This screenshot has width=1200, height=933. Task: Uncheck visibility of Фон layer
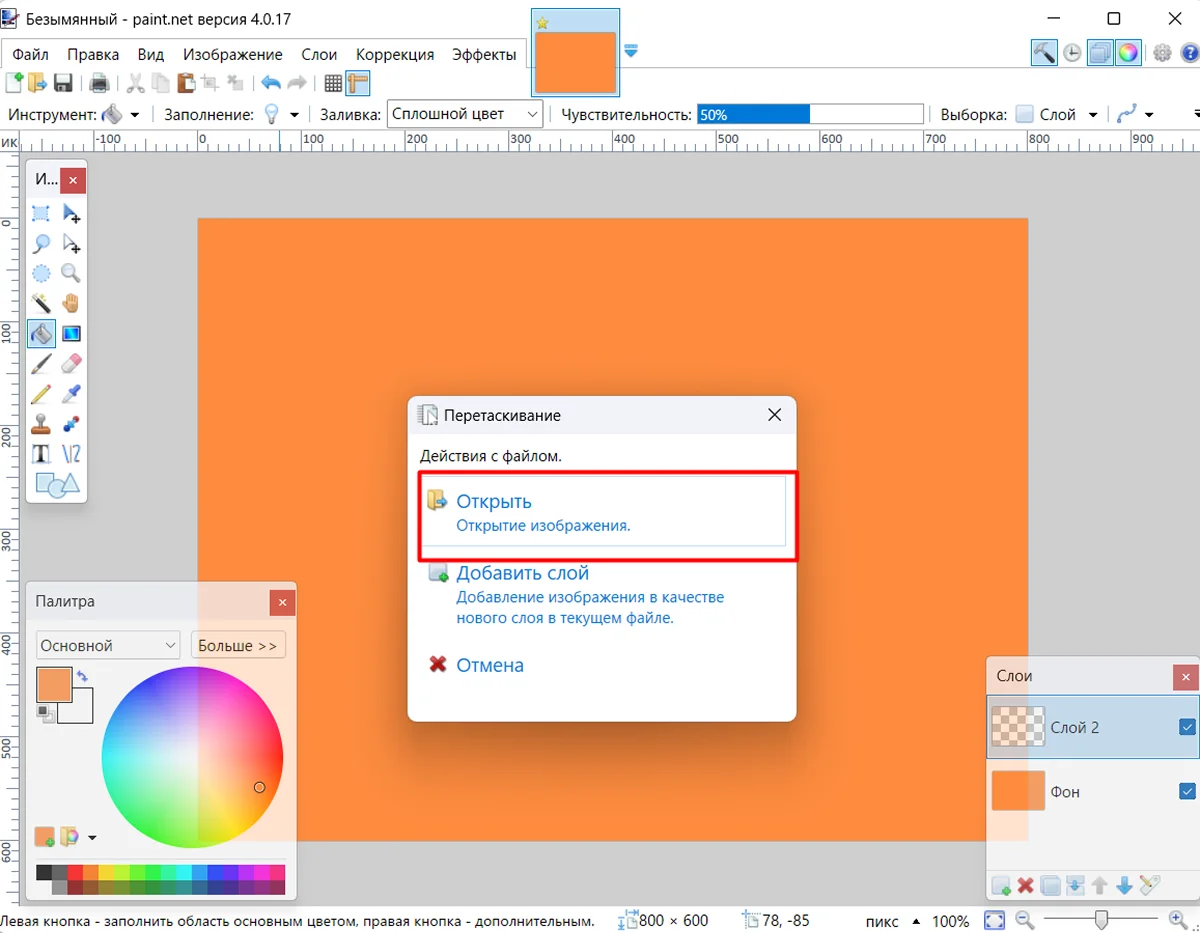pos(1187,791)
